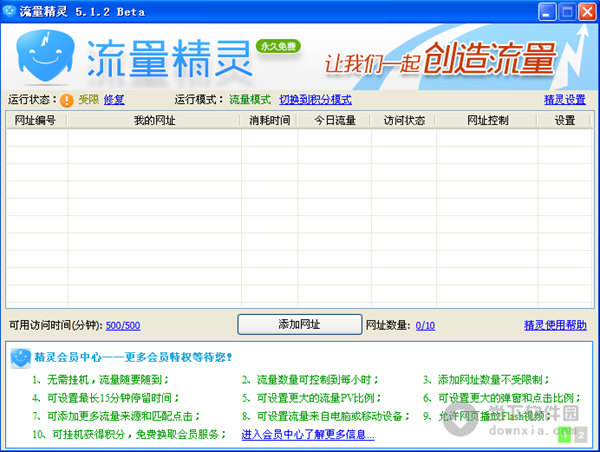
Task: Click perk text 可设置更大的流量PV比例
Action: [316, 398]
